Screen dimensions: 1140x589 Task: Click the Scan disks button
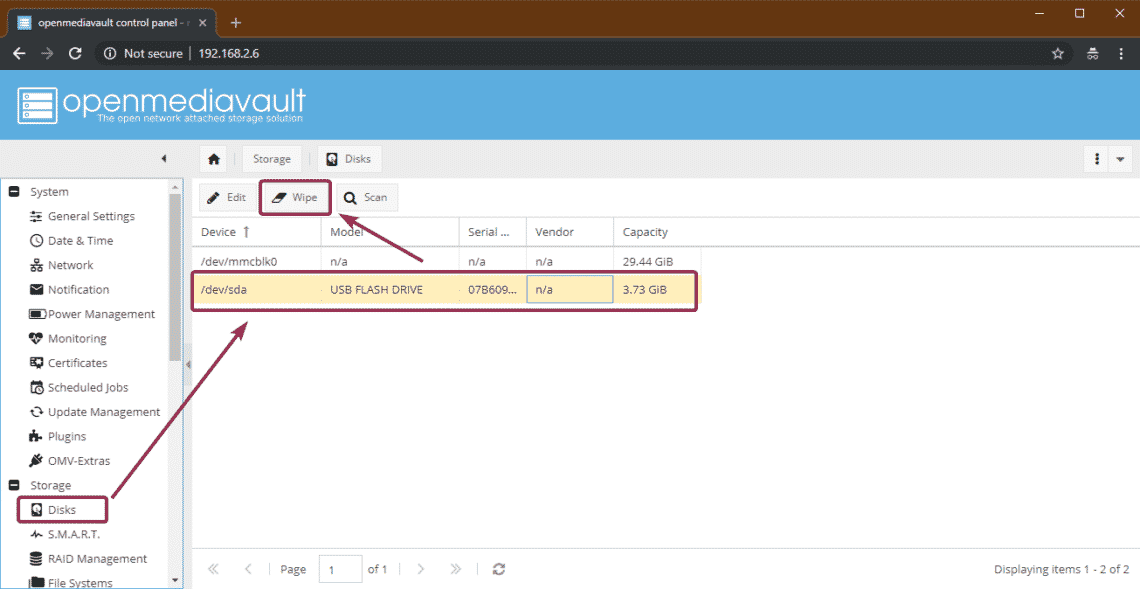pyautogui.click(x=366, y=197)
